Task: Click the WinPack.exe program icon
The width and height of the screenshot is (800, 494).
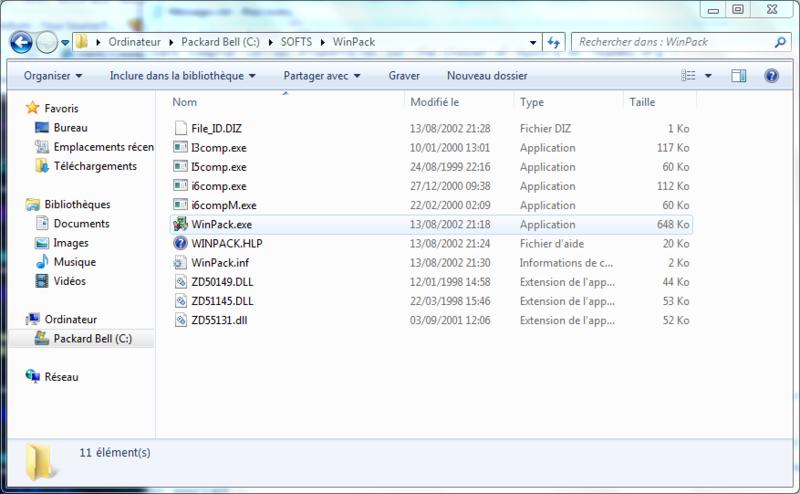Action: coord(180,224)
